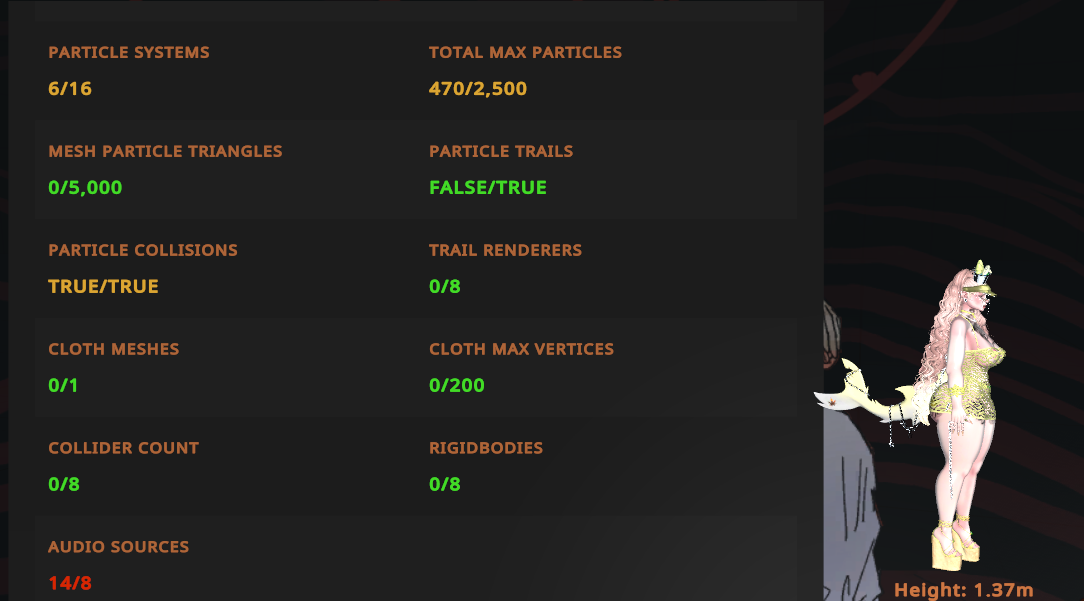Click the Collider Count 0/8 stat
Image resolution: width=1084 pixels, height=601 pixels.
64,484
